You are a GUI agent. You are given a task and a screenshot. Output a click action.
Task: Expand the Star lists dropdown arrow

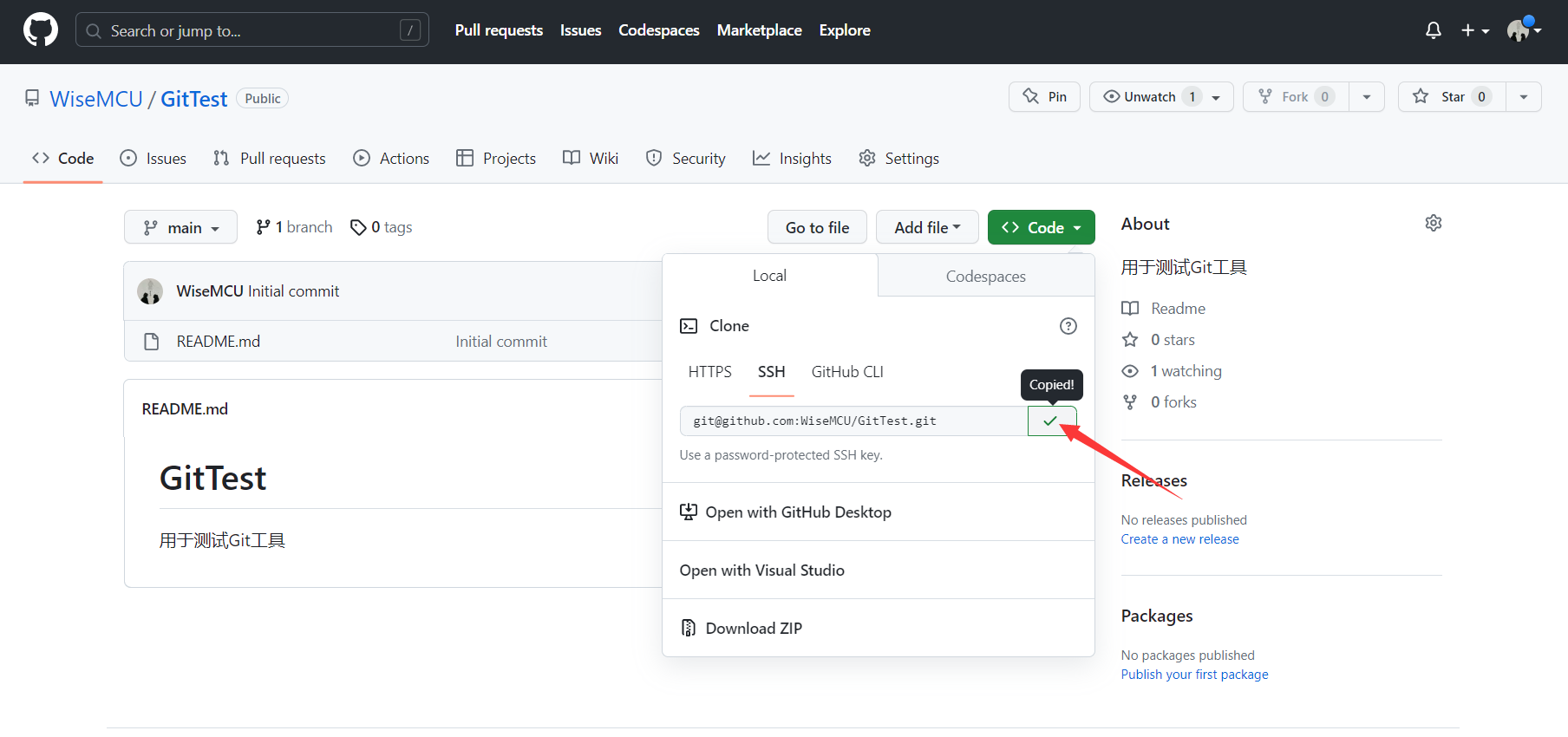(1523, 97)
